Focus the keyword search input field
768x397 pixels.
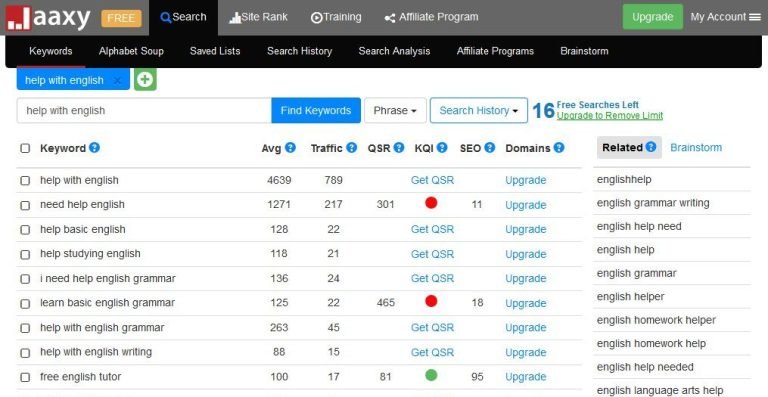click(144, 111)
